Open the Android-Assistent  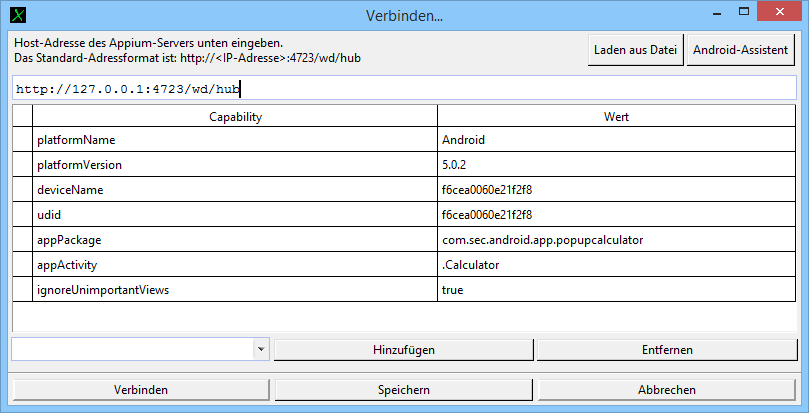point(741,50)
